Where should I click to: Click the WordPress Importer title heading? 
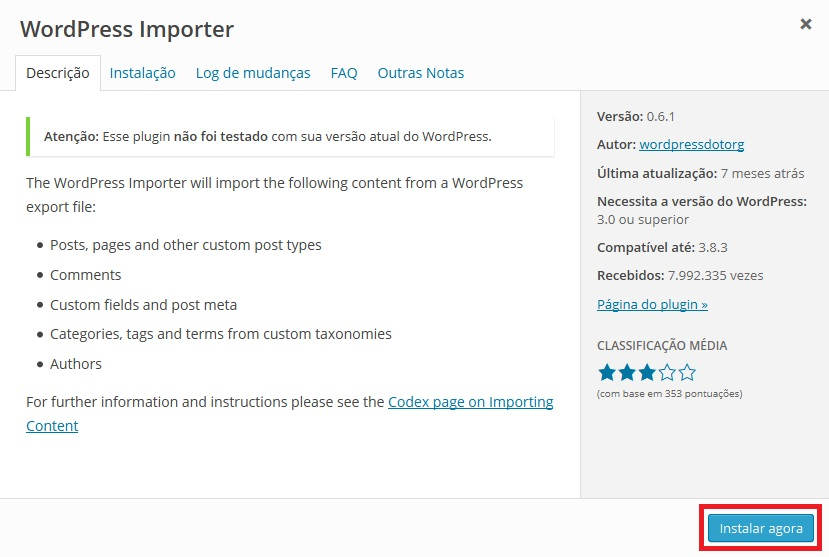tap(127, 29)
